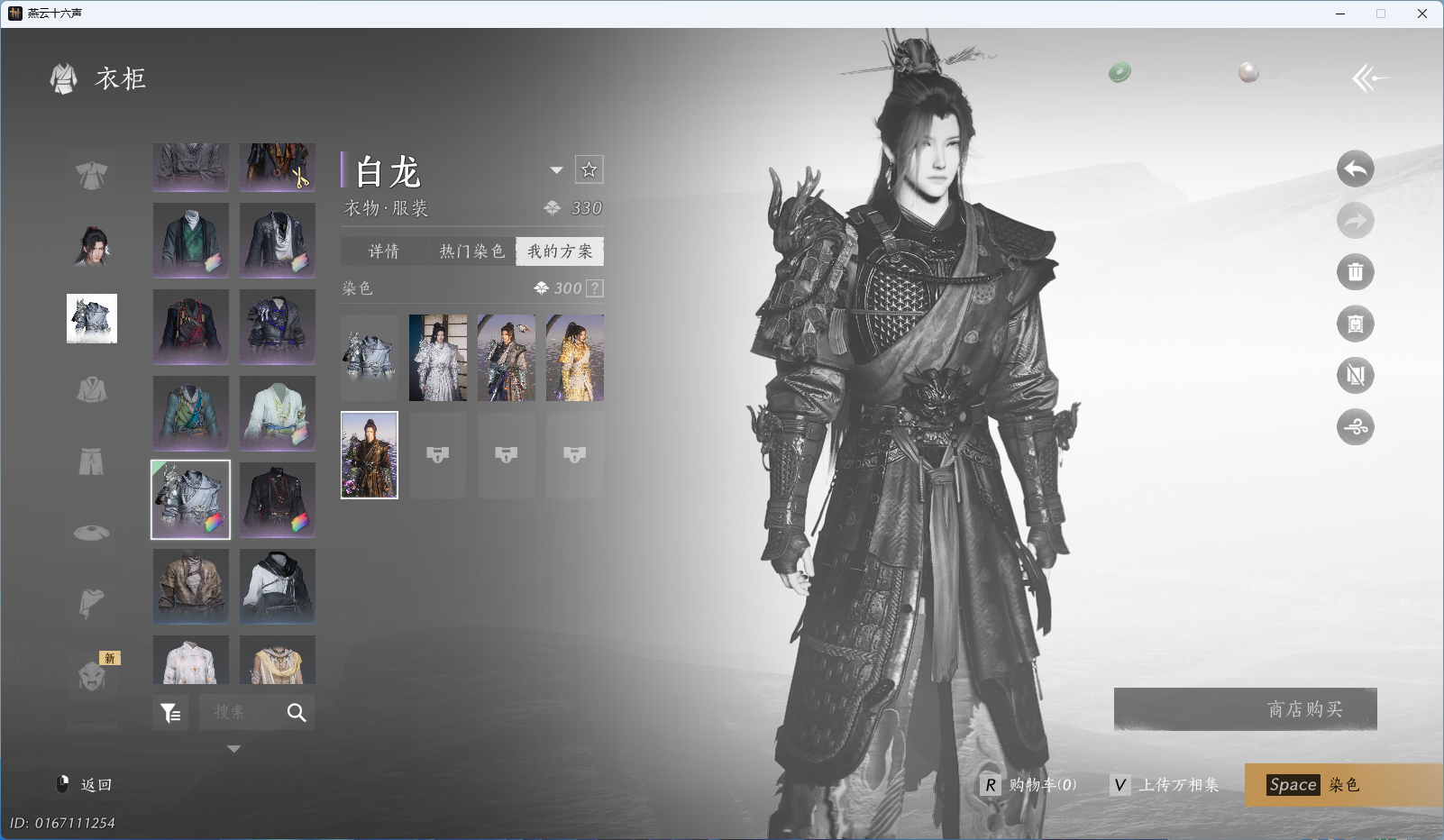Open the outfit filter list icon
This screenshot has width=1444, height=840.
coord(170,713)
